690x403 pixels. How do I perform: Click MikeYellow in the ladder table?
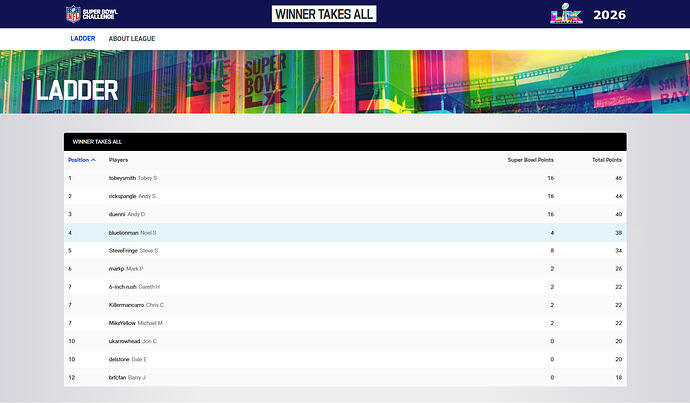pyautogui.click(x=124, y=323)
